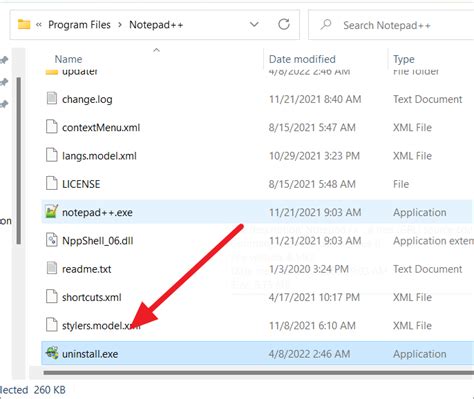The height and width of the screenshot is (399, 474).
Task: Click the sort arrow above Name column
Action: click(x=156, y=50)
